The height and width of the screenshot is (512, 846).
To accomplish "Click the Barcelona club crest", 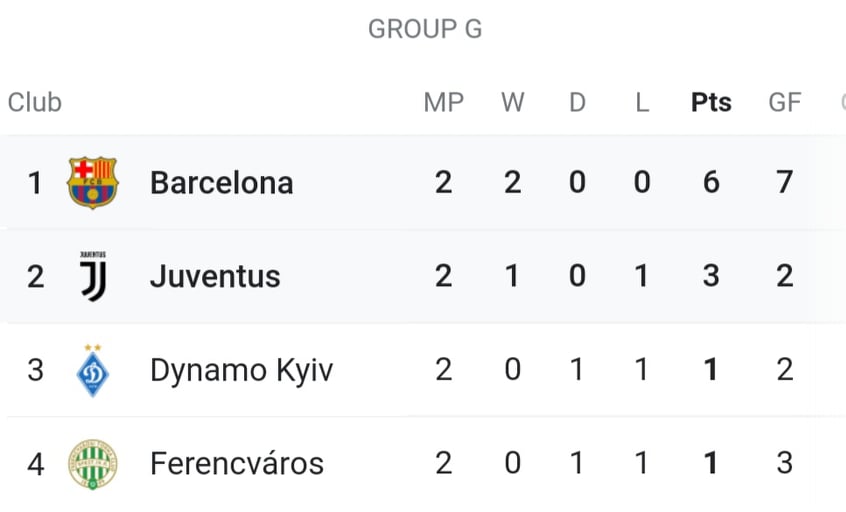I will point(93,183).
